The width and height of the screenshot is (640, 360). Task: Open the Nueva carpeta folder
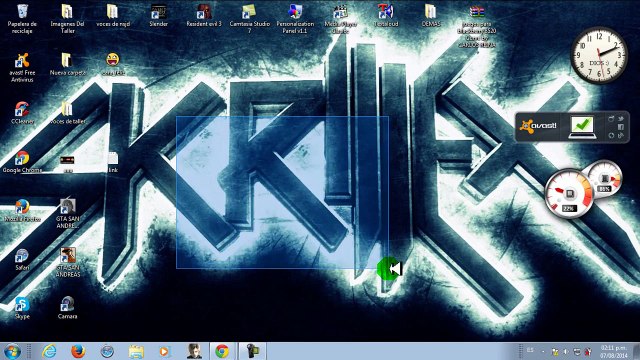(x=67, y=64)
